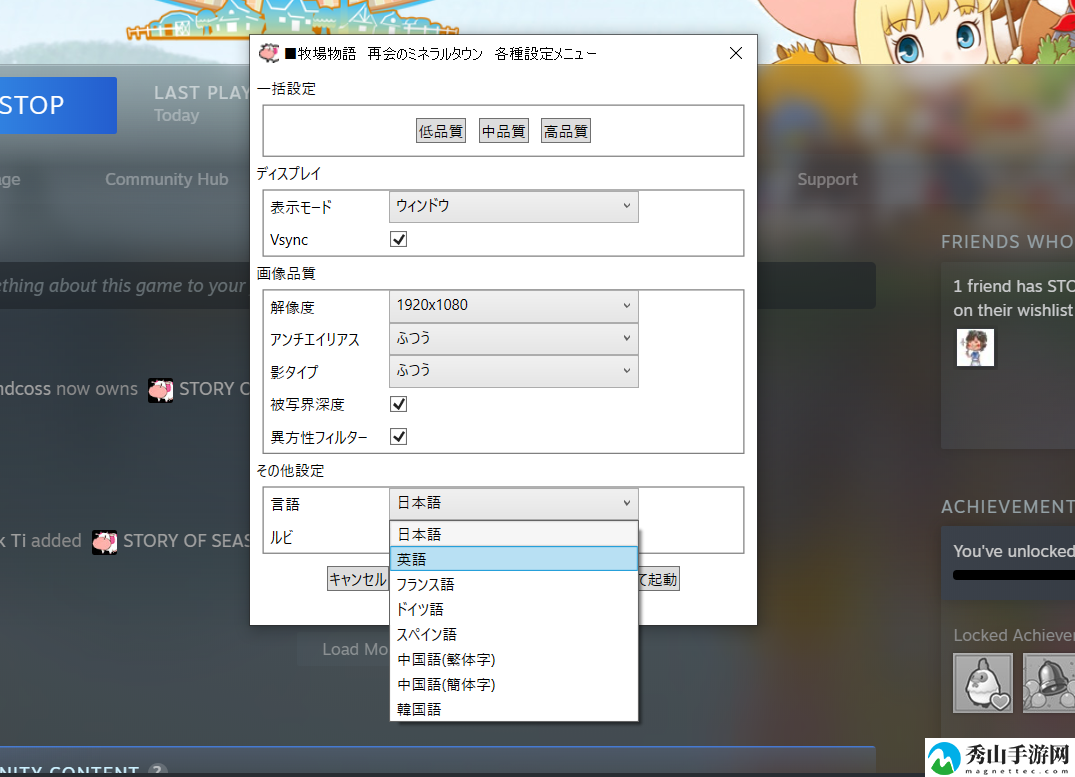Apply the 低品質 preset button
1075x777 pixels.
[x=441, y=131]
